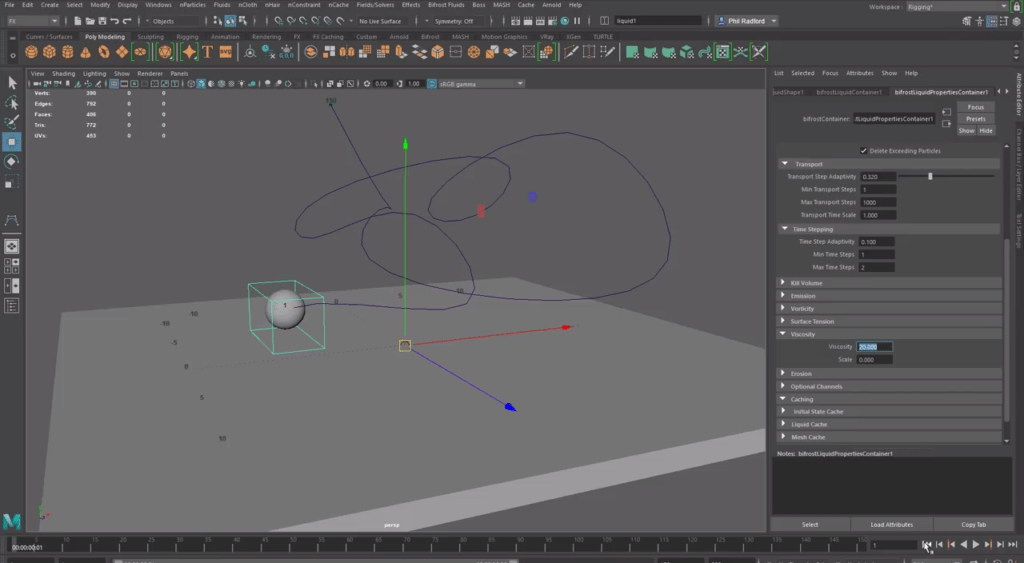Expand the Erosion section
Image resolution: width=1024 pixels, height=563 pixels.
point(783,374)
